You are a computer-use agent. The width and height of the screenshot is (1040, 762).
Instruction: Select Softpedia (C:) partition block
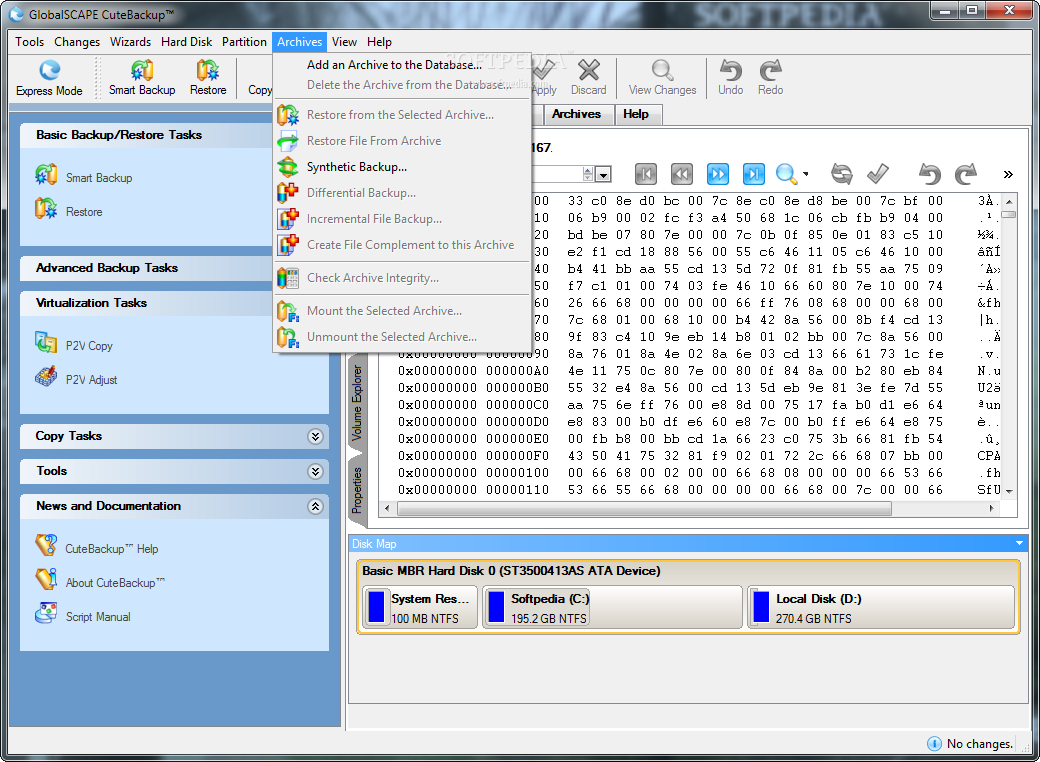click(612, 607)
